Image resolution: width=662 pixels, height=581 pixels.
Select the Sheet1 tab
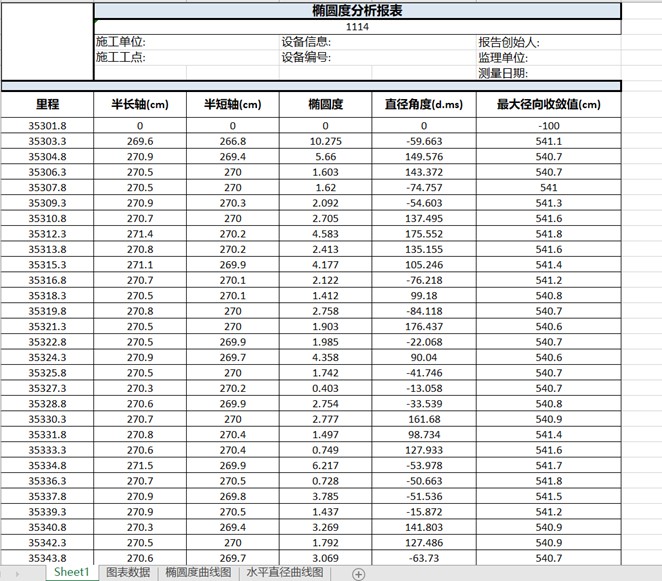click(72, 573)
